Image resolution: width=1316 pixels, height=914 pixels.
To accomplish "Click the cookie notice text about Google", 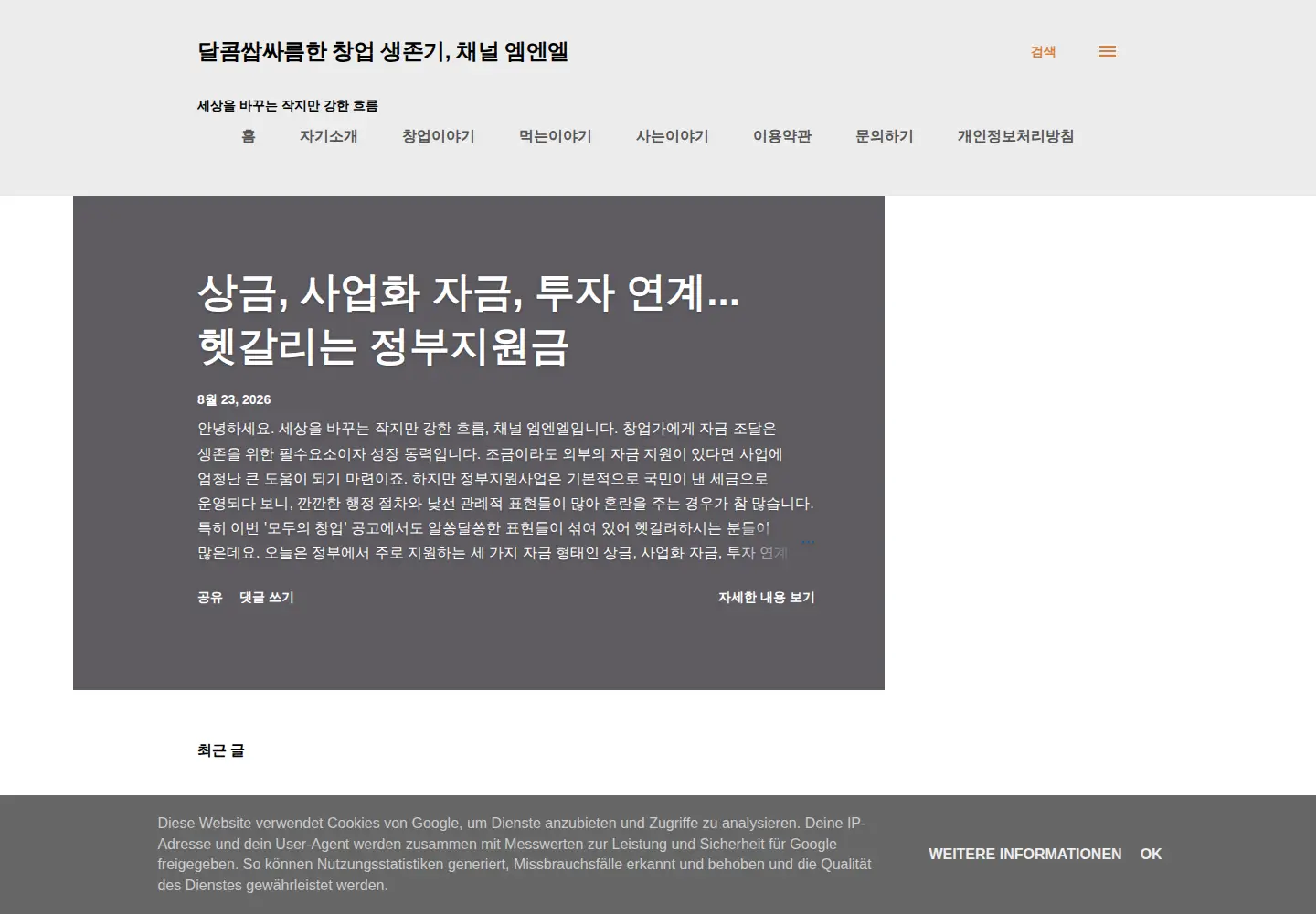I will click(515, 854).
